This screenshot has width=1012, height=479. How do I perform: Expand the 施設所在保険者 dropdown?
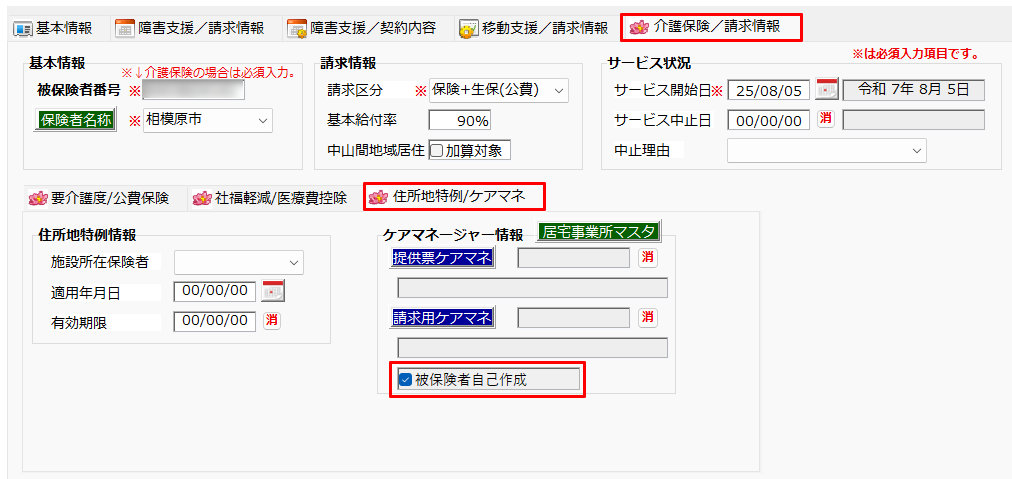click(x=239, y=262)
